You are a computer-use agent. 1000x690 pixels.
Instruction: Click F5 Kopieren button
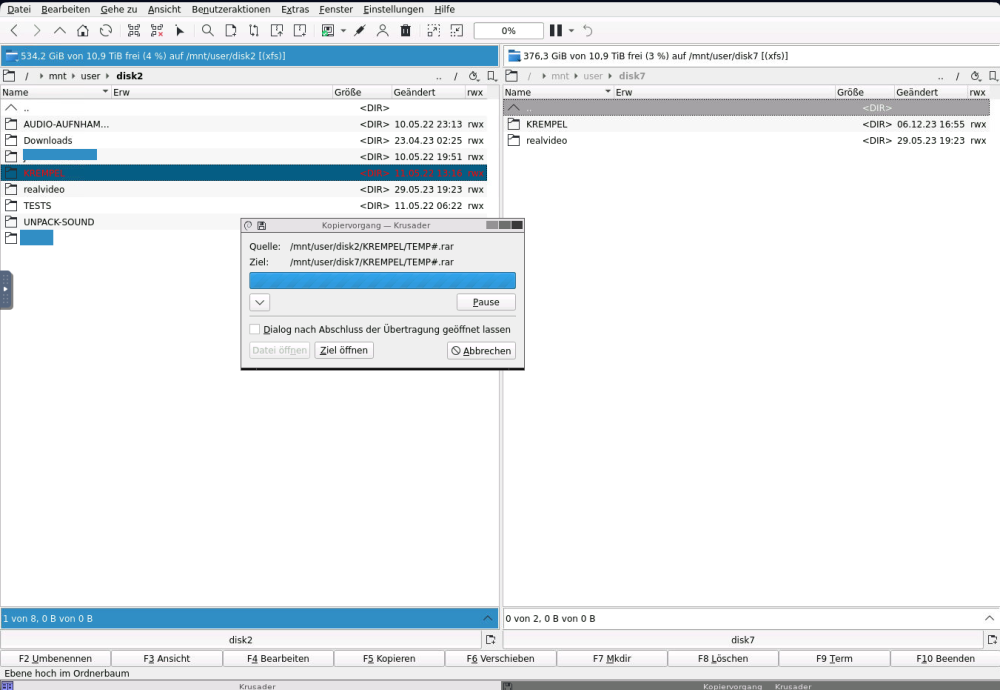coord(389,658)
